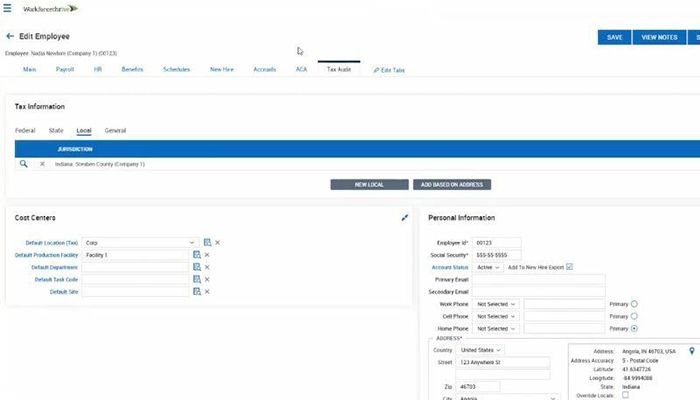700x400 pixels.
Task: Click the search magnifier in jurisdiction row
Action: click(24, 164)
